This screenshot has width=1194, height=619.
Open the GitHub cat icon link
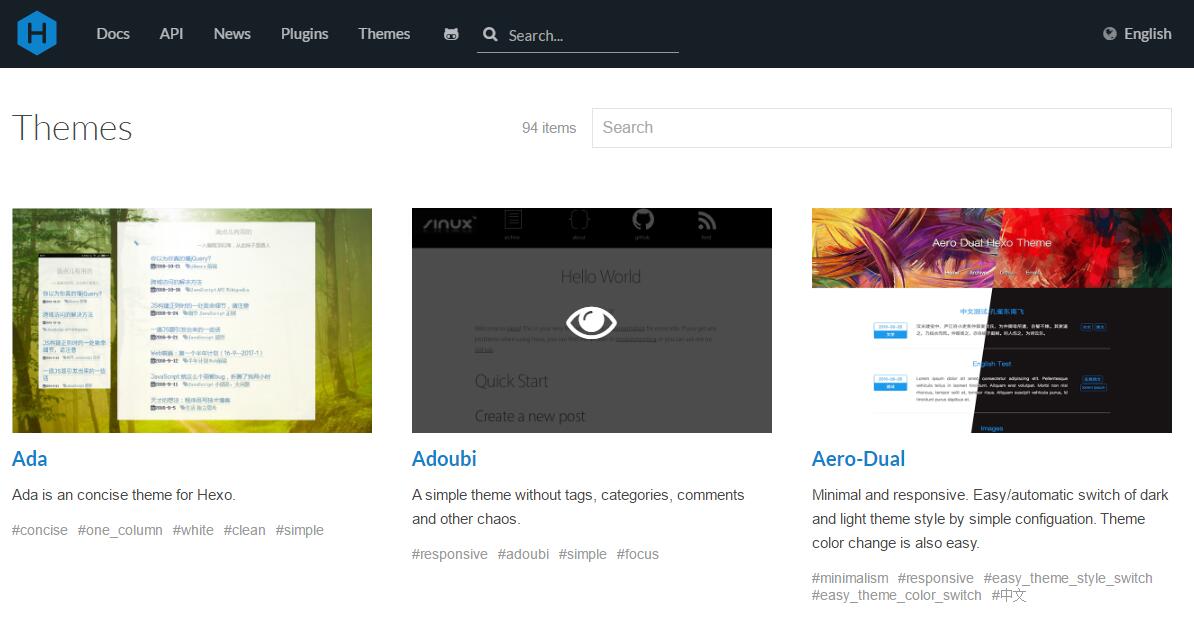(451, 34)
